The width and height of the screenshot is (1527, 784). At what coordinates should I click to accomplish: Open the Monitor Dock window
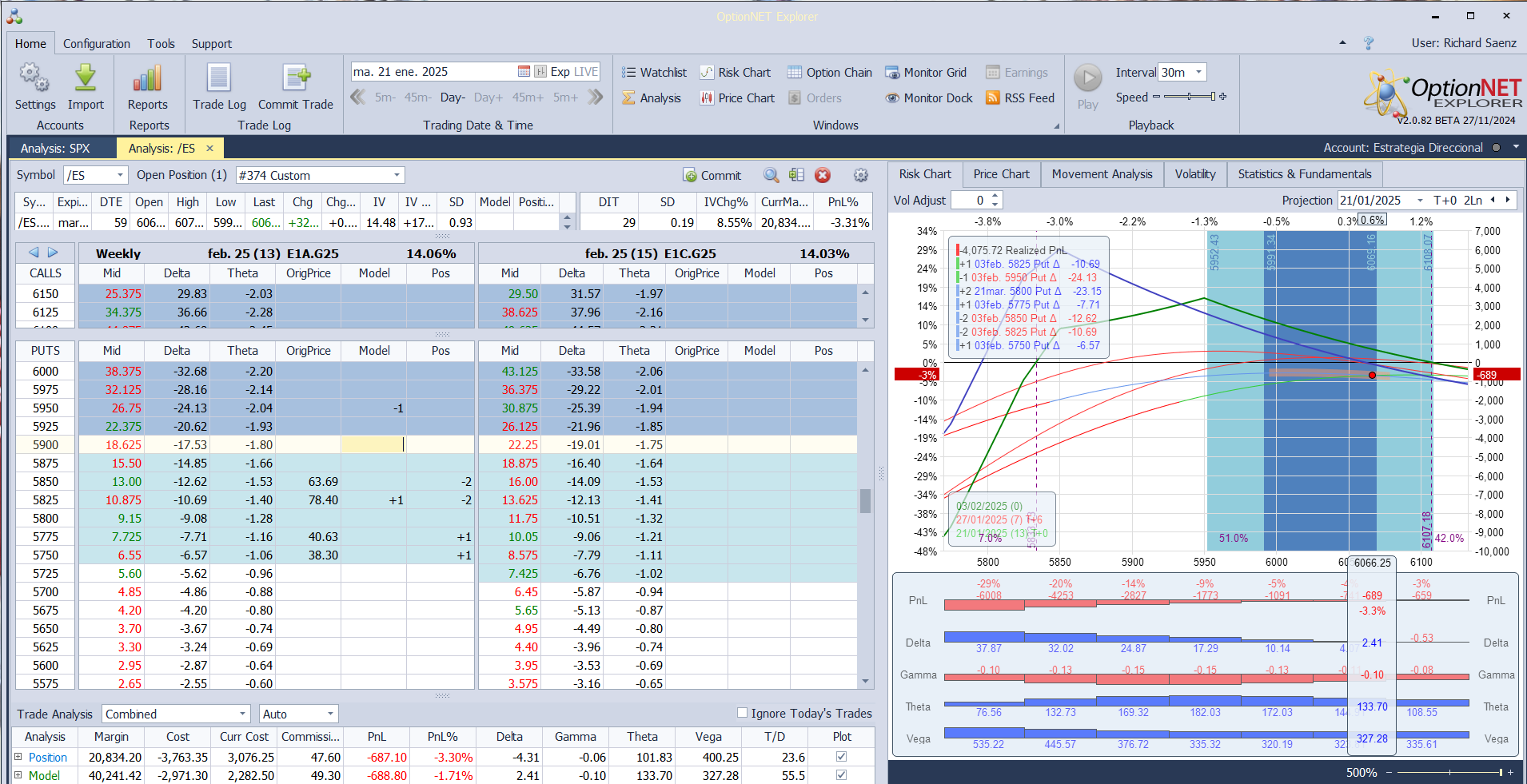929,98
